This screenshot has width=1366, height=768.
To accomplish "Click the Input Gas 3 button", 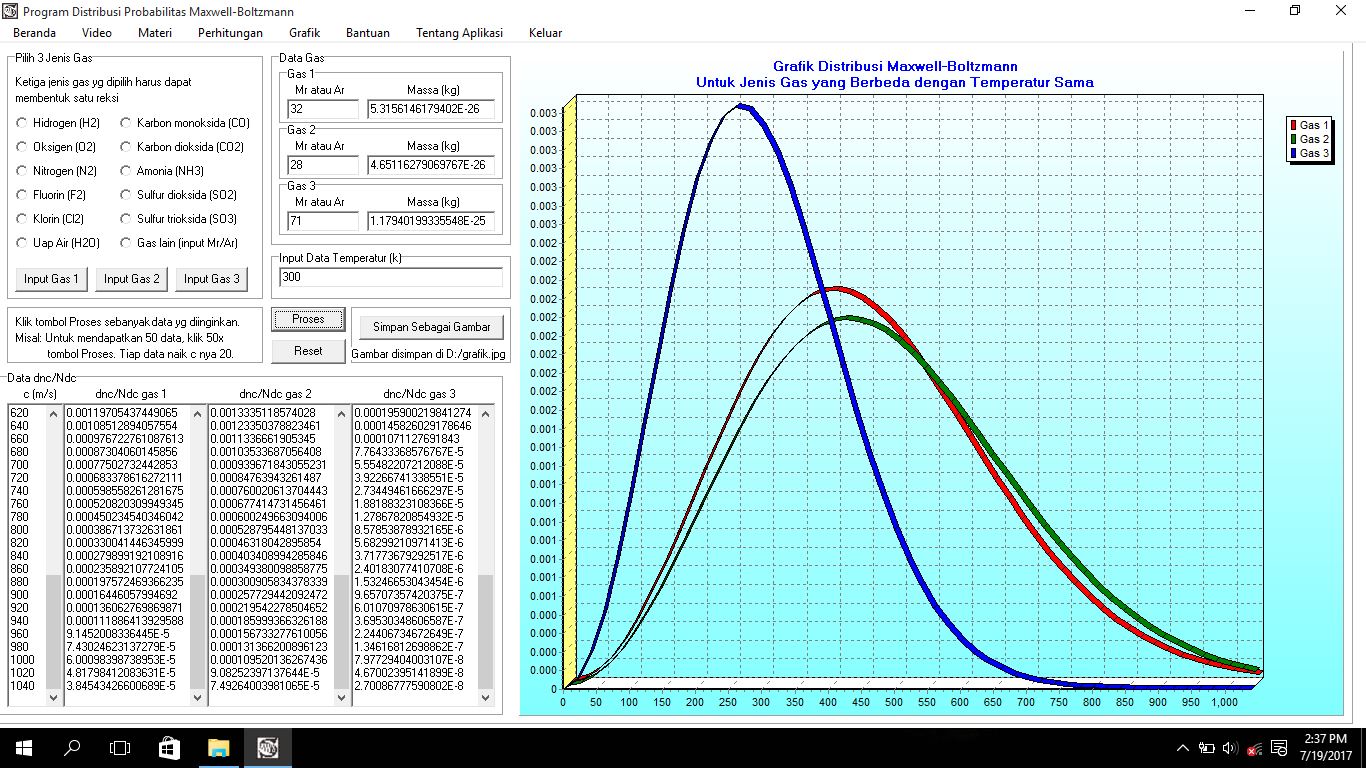I will [x=211, y=279].
